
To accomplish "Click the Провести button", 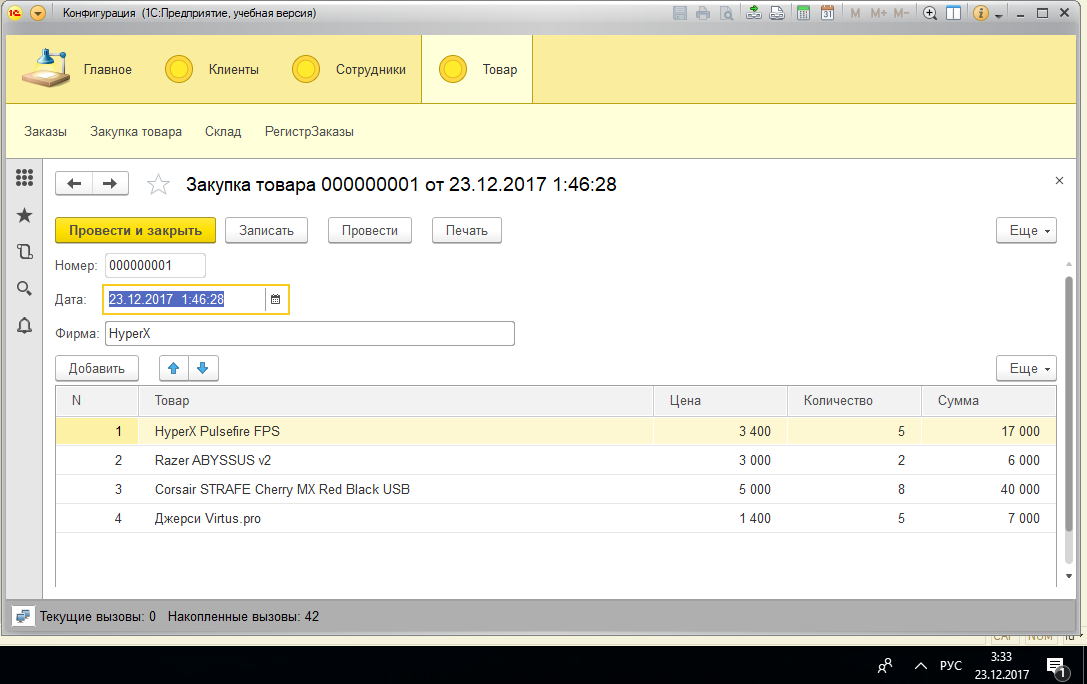I will tap(369, 231).
